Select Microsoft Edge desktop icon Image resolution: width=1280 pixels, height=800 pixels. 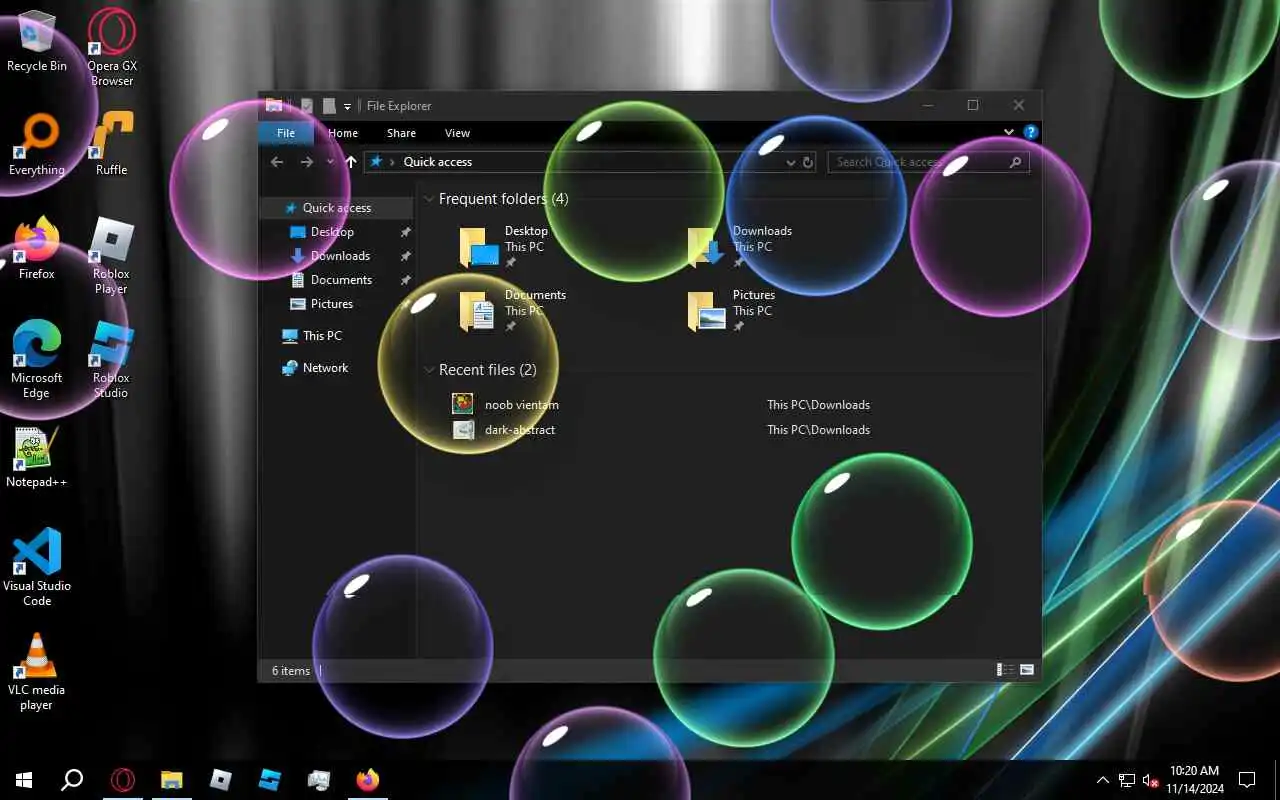click(x=37, y=360)
